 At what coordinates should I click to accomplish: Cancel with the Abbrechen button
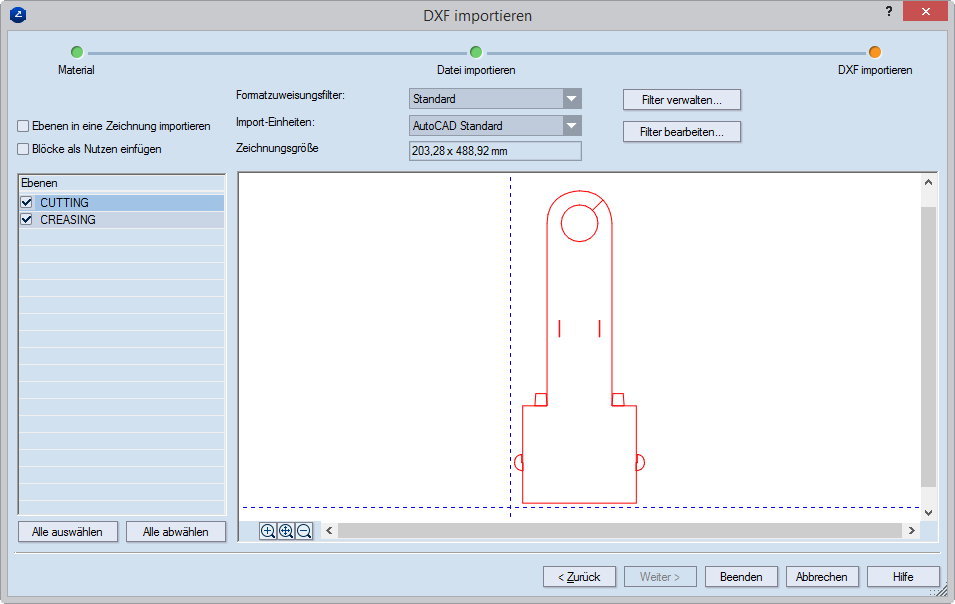point(822,577)
